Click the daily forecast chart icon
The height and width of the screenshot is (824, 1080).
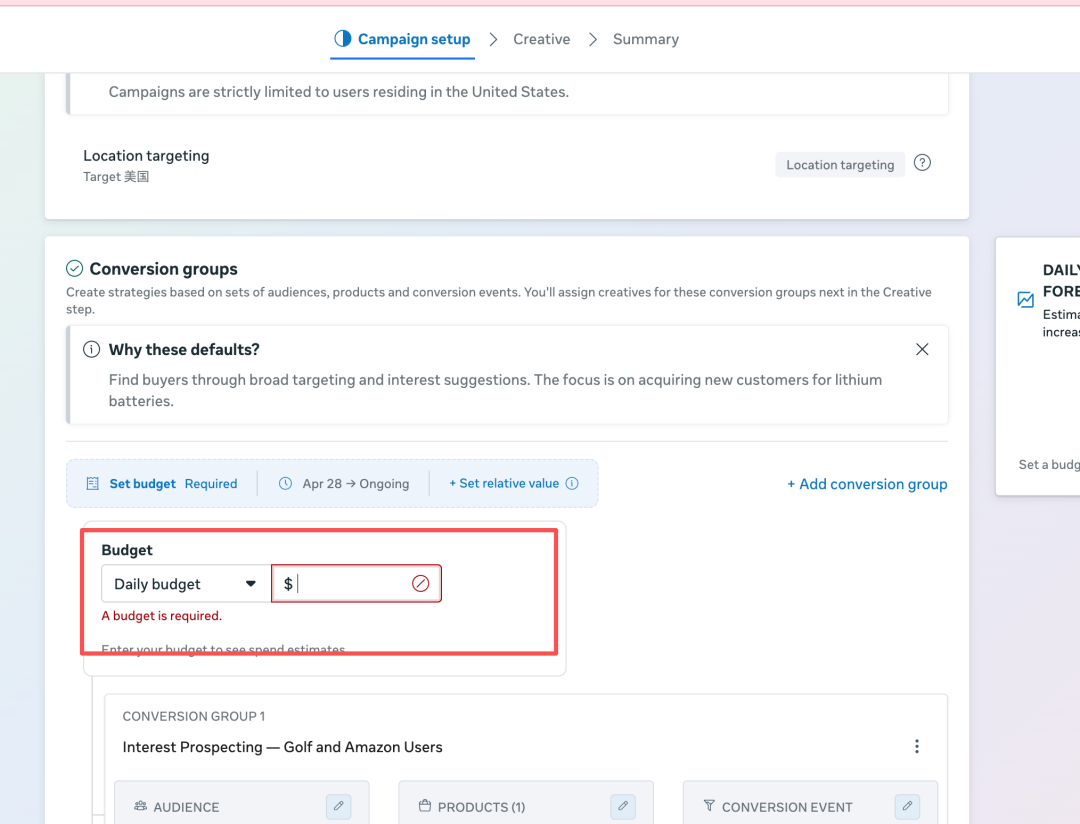1025,300
